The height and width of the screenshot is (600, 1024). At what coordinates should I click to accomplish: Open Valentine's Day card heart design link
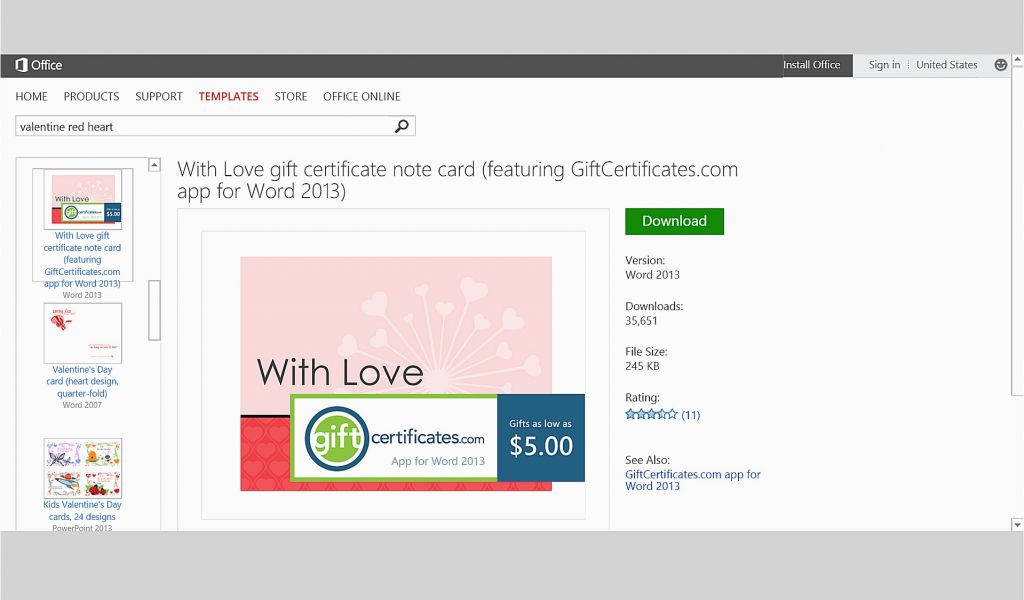(x=82, y=381)
